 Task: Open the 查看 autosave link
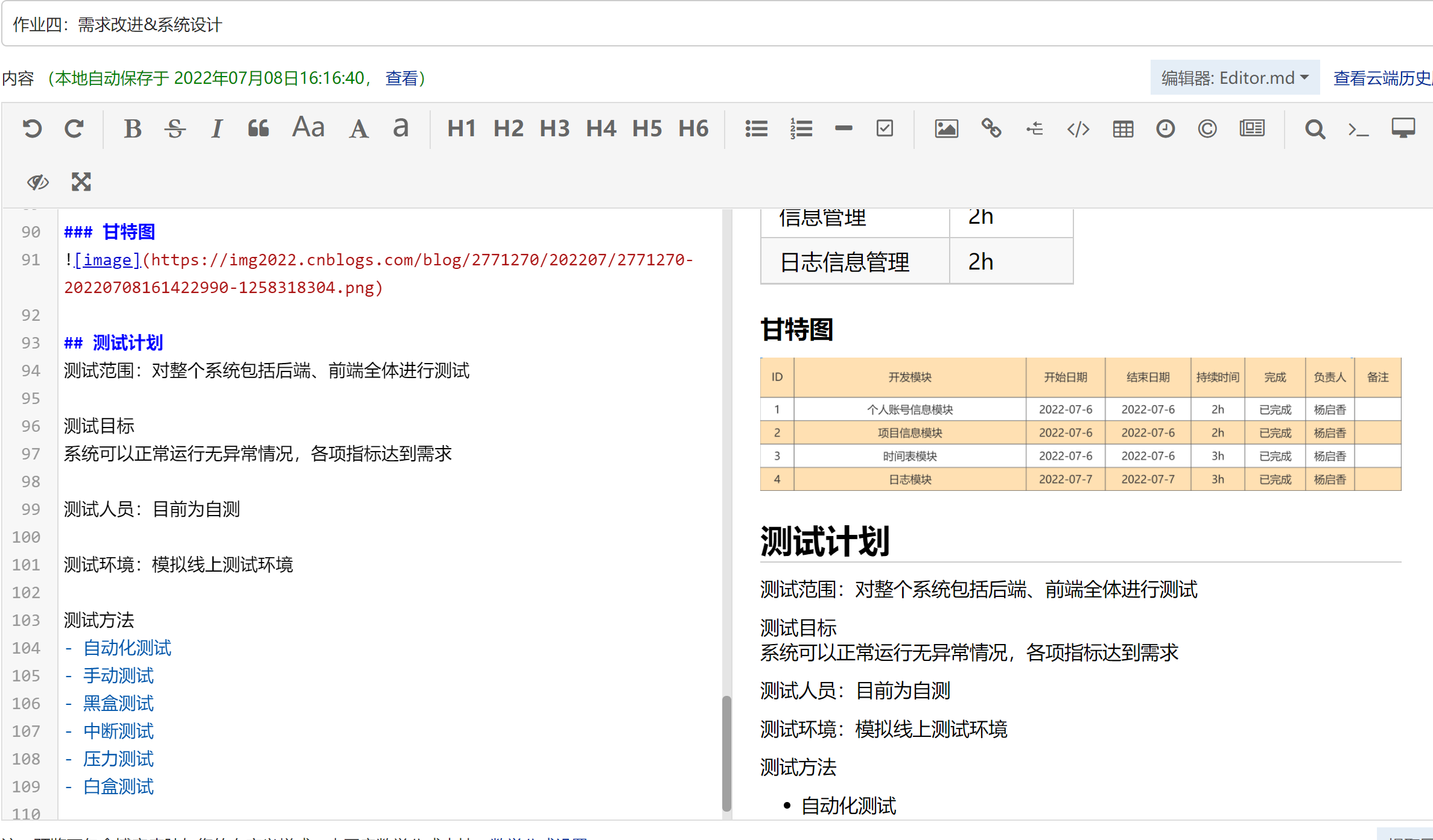click(x=402, y=78)
